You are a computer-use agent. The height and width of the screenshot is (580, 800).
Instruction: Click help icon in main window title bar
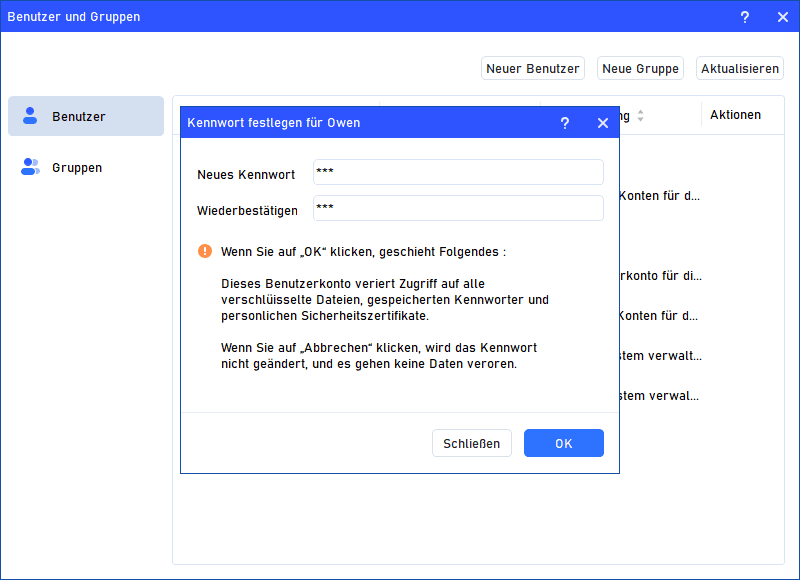[744, 17]
